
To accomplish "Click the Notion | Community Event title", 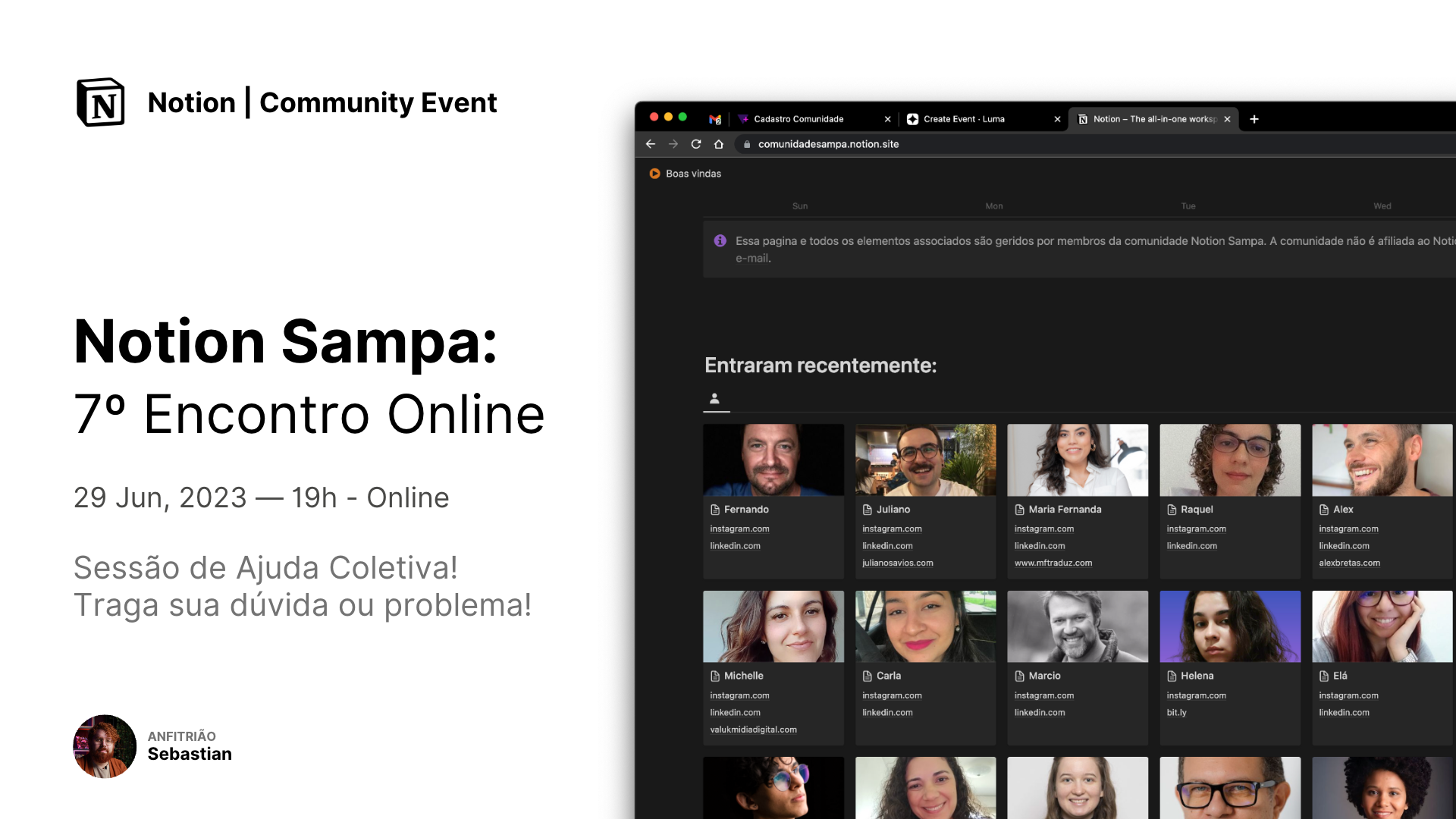I will (322, 102).
